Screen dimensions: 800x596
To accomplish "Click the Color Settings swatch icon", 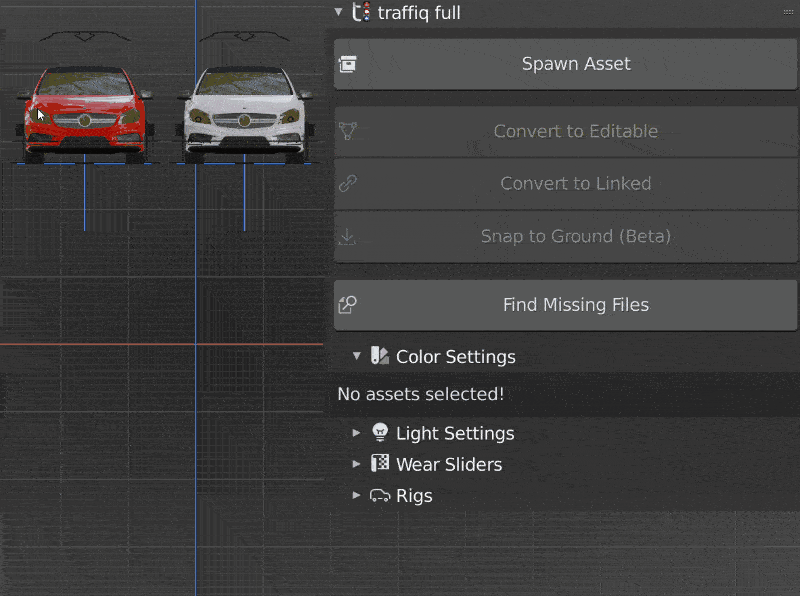I will point(380,356).
